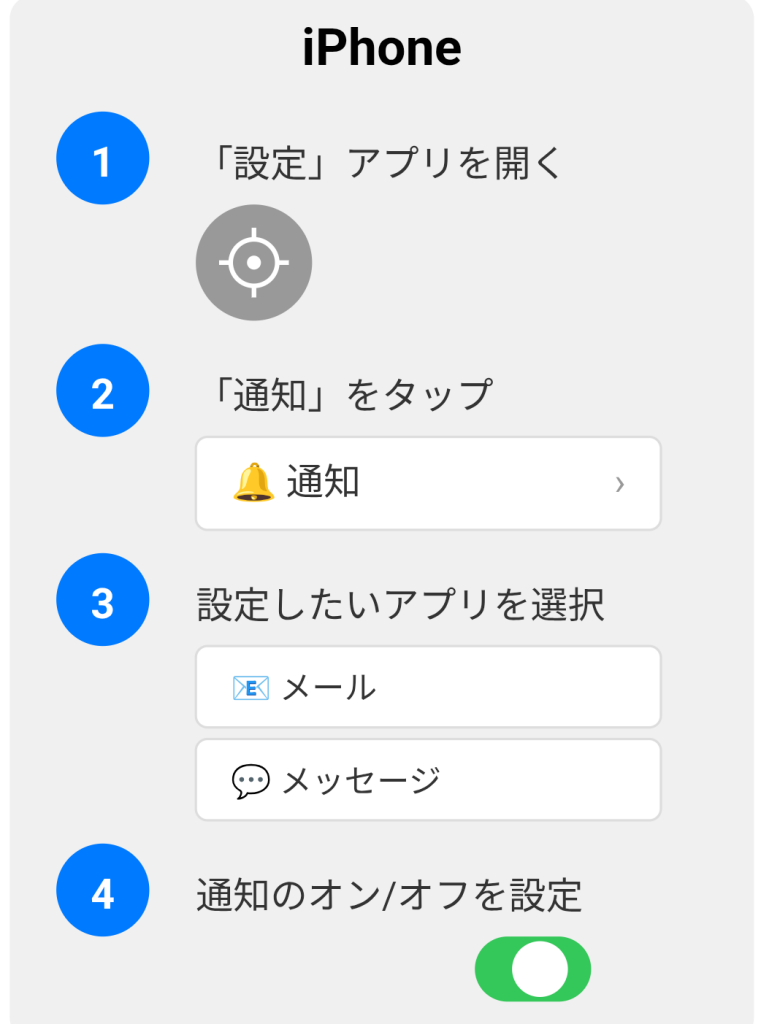Viewport: 761px width, 1024px height.
Task: Click the blue step 2 badge
Action: coord(103,392)
